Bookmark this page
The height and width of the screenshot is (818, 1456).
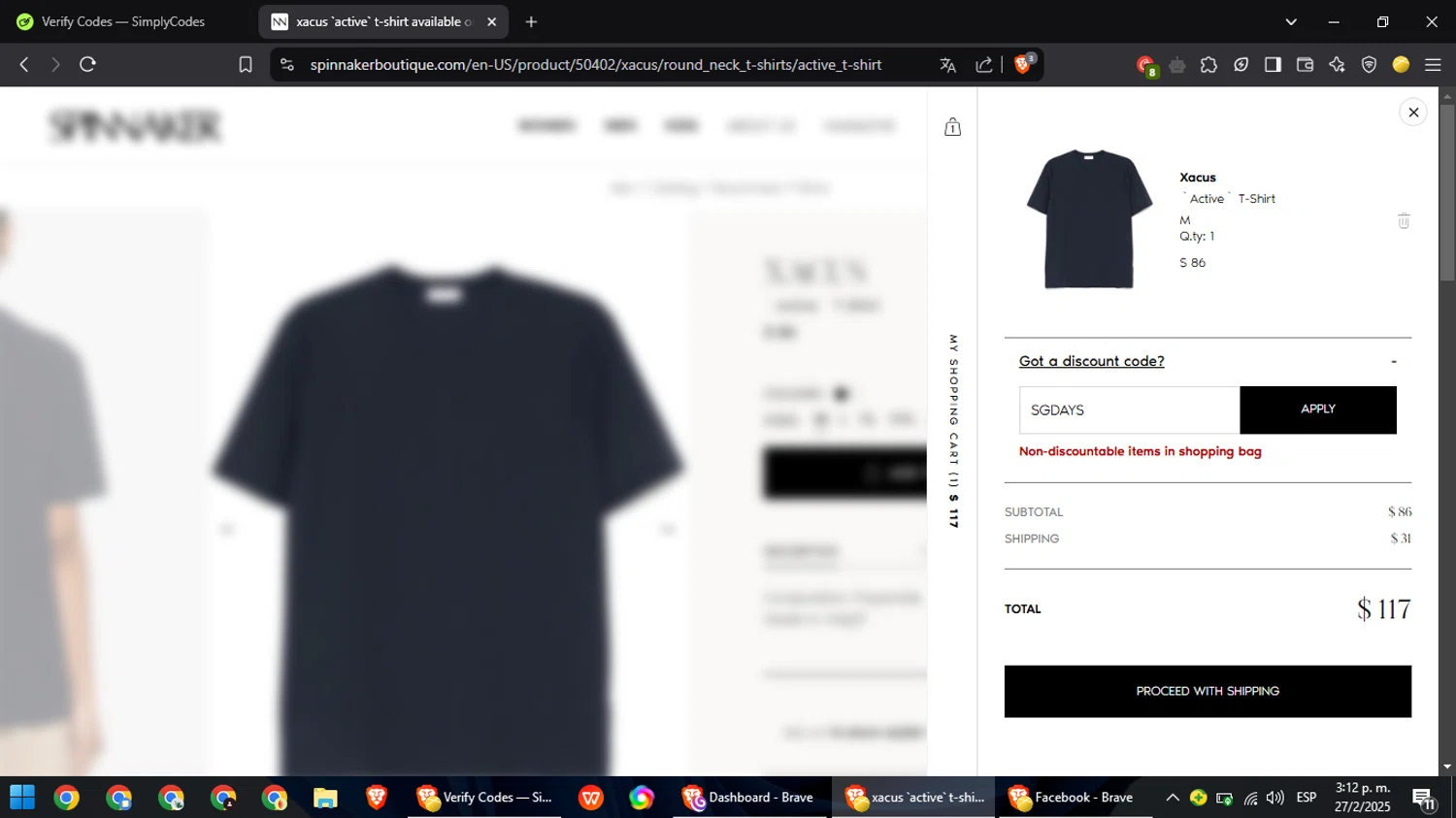coord(246,65)
